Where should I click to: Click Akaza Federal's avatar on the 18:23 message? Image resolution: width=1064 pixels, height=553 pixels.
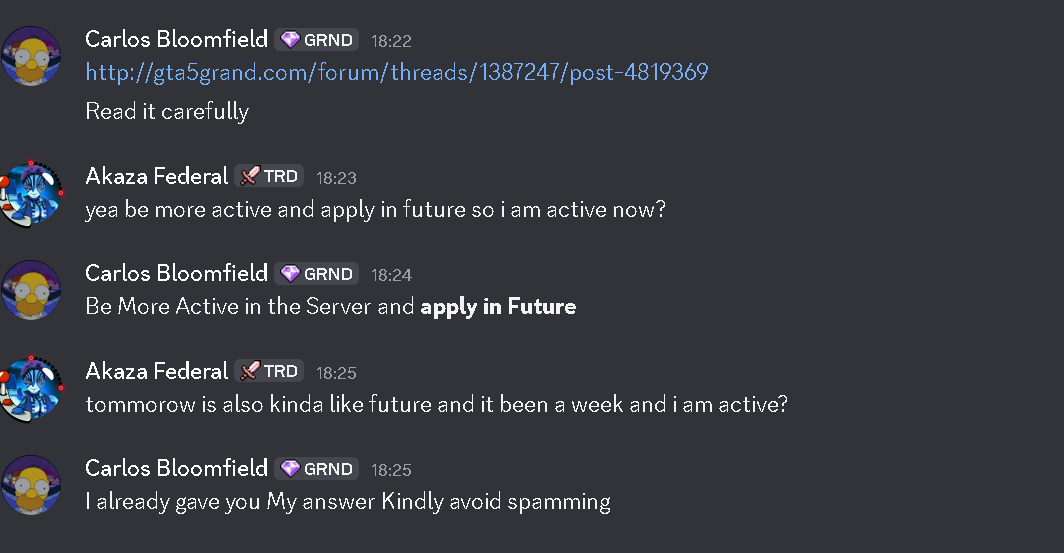point(31,193)
